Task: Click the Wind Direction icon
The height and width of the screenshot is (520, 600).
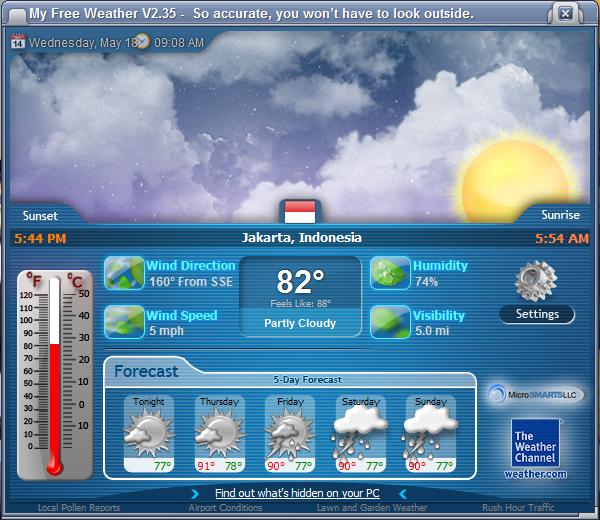Action: [x=124, y=273]
